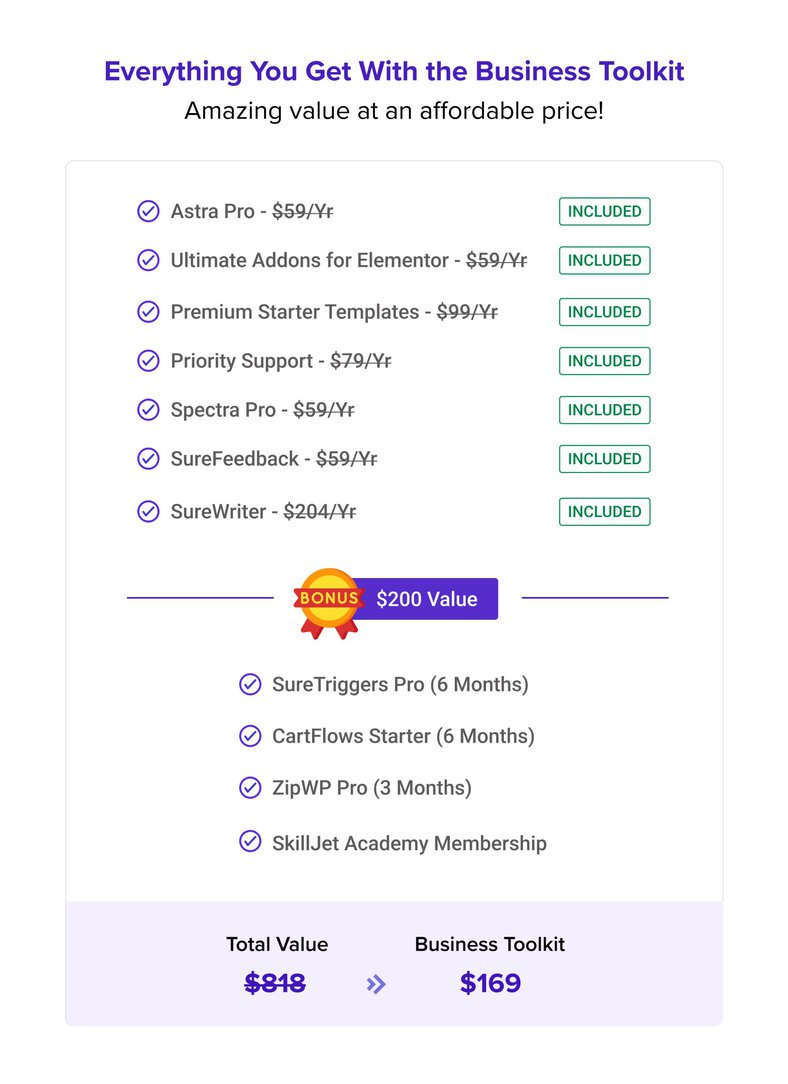Select the check icon beside Spectra Pro
This screenshot has height=1084, width=788.
tap(148, 410)
